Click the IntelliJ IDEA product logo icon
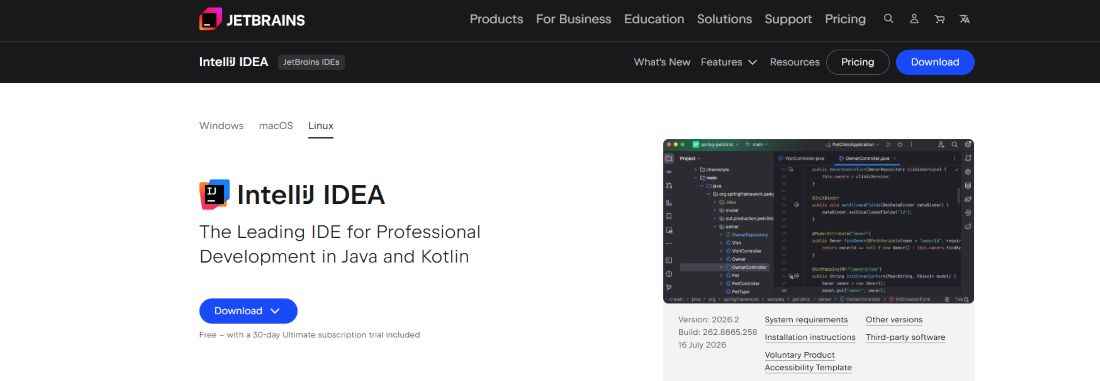The height and width of the screenshot is (381, 1100). 215,194
